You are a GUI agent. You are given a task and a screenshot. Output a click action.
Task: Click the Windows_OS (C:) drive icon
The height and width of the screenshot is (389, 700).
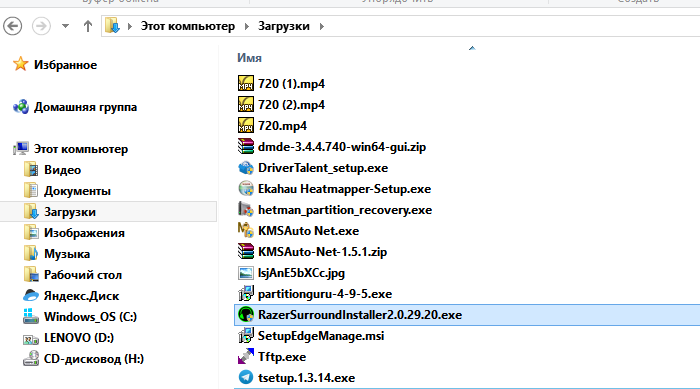31,316
